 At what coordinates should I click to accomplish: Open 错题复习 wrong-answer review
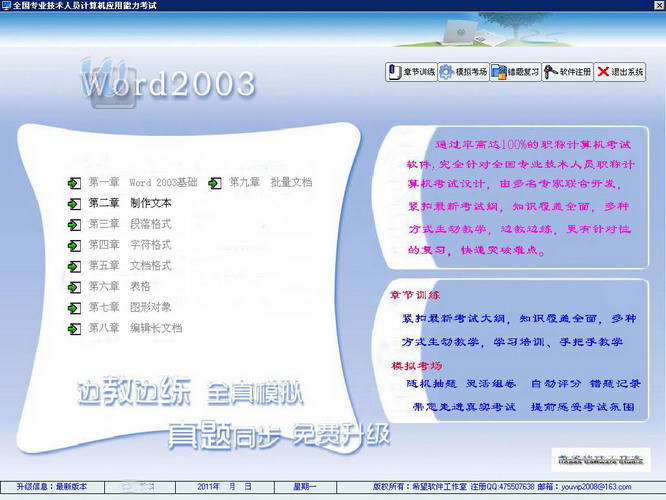pos(515,72)
